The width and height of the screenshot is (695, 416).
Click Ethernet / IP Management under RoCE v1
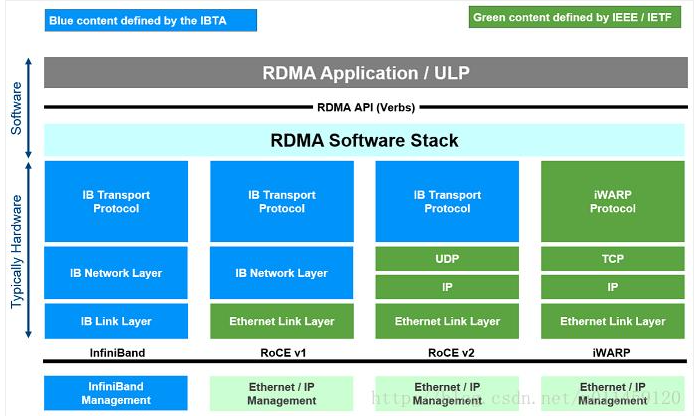click(x=281, y=393)
